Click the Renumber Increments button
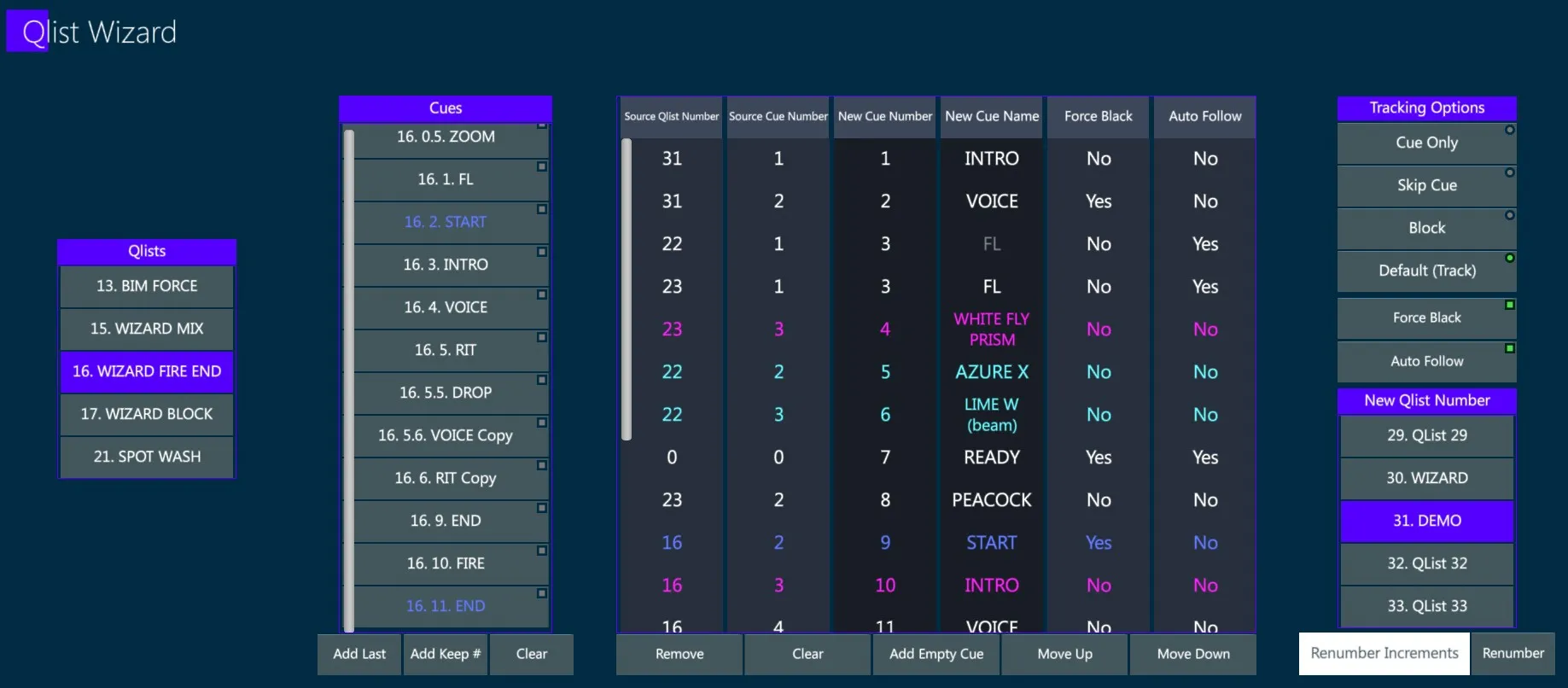The width and height of the screenshot is (1568, 688). (1384, 654)
